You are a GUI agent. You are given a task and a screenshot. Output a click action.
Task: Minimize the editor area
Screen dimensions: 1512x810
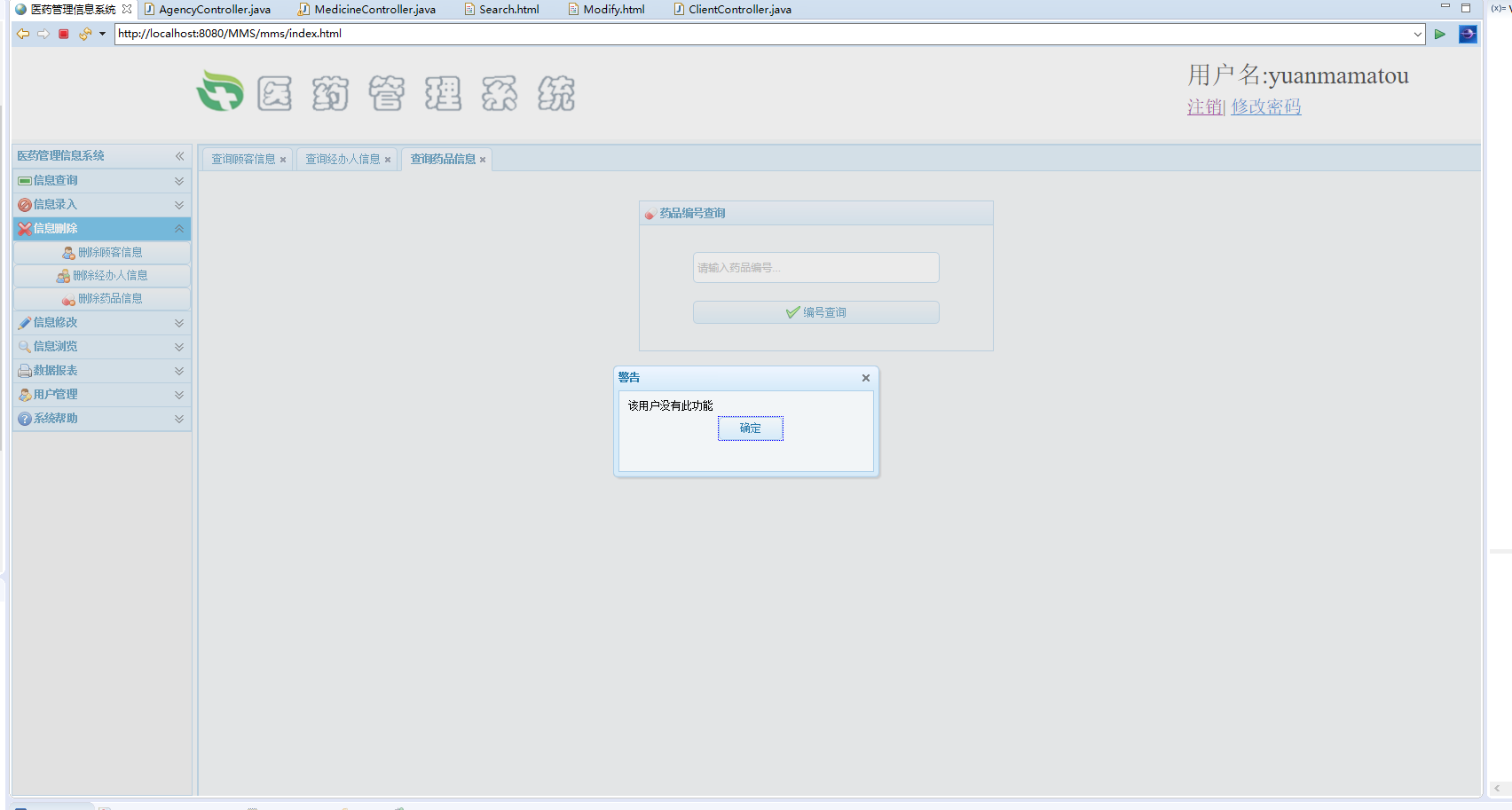click(x=1445, y=7)
